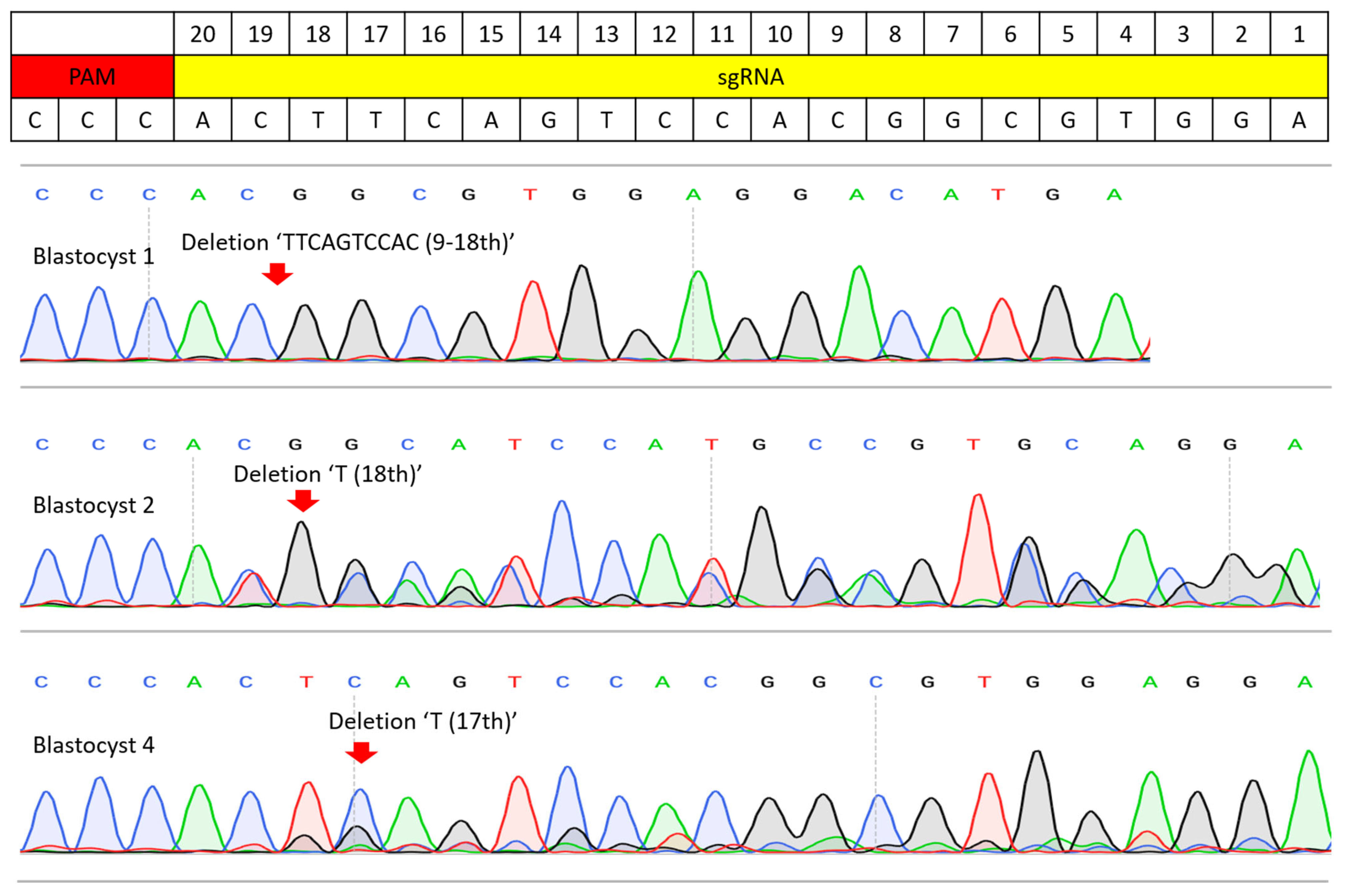Click the A cell under position 20
1348x896 pixels.
202,120
